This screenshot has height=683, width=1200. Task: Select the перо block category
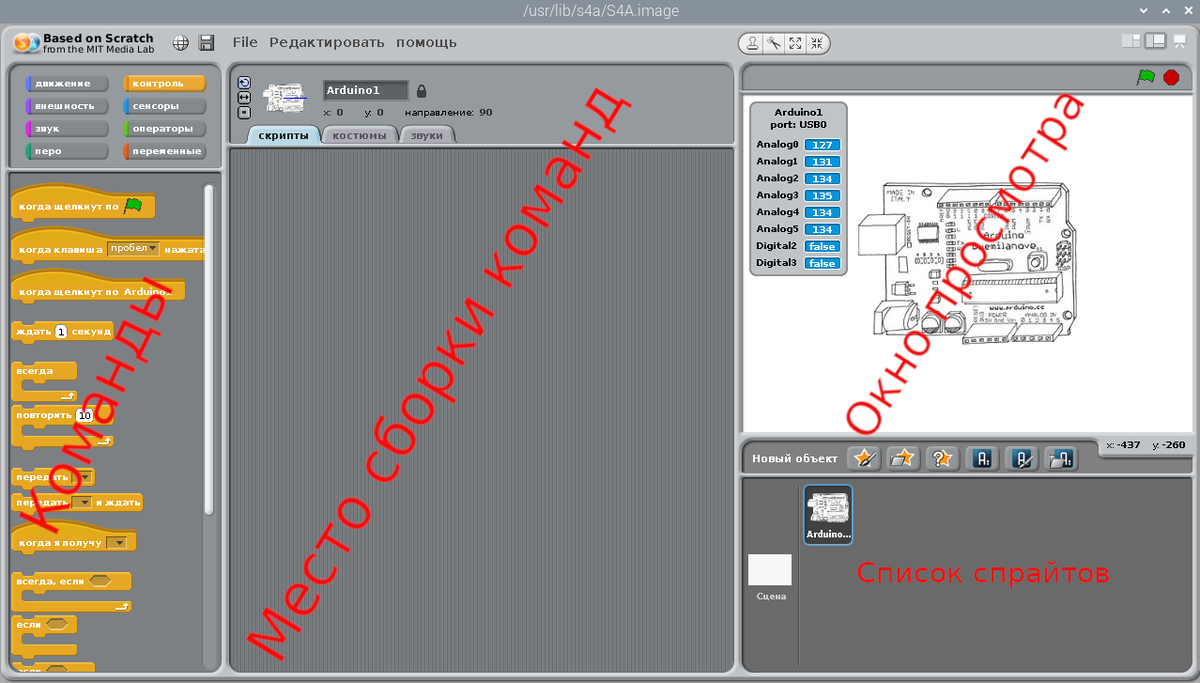coord(67,151)
